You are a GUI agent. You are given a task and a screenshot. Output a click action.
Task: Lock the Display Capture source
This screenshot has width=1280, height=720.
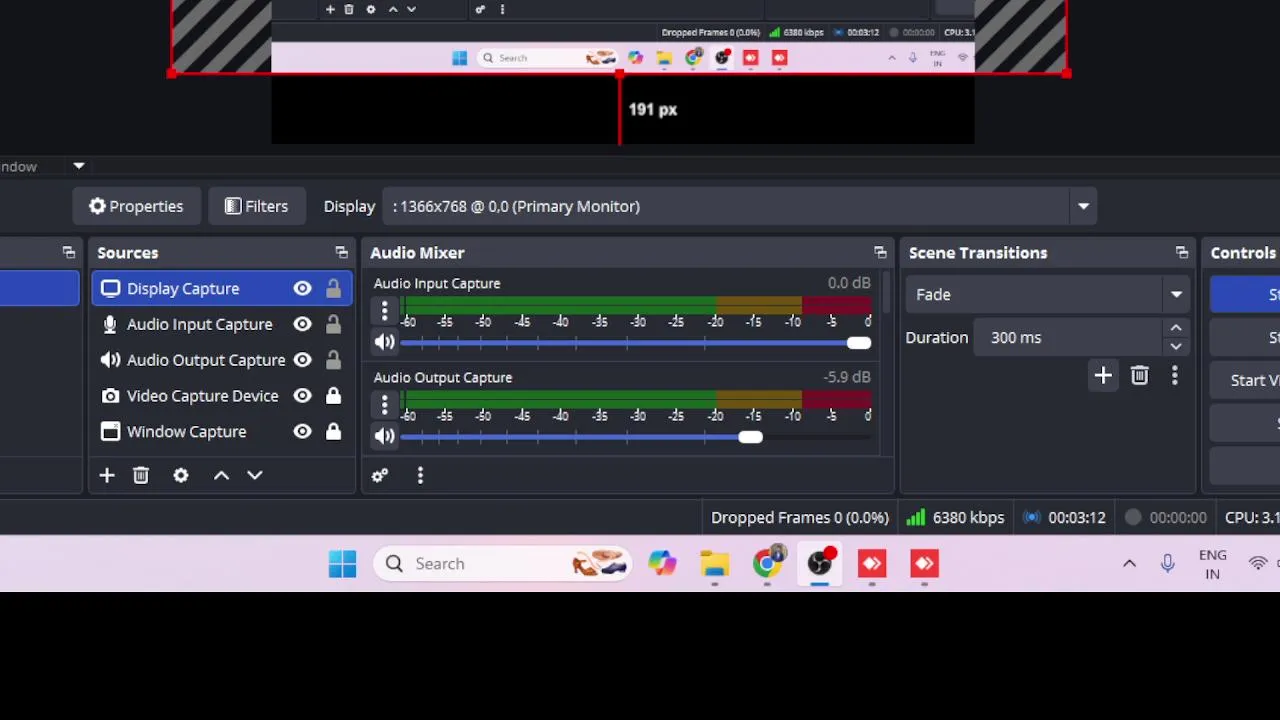tap(333, 289)
